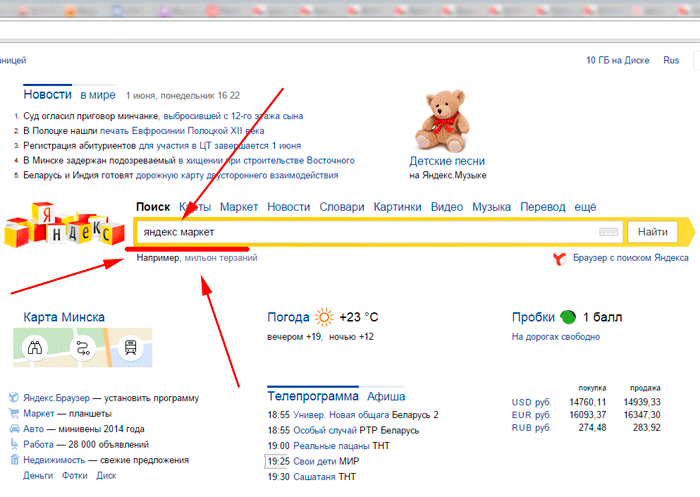This screenshot has height=497, width=700.
Task: Switch to the Картинки tab
Action: (397, 207)
